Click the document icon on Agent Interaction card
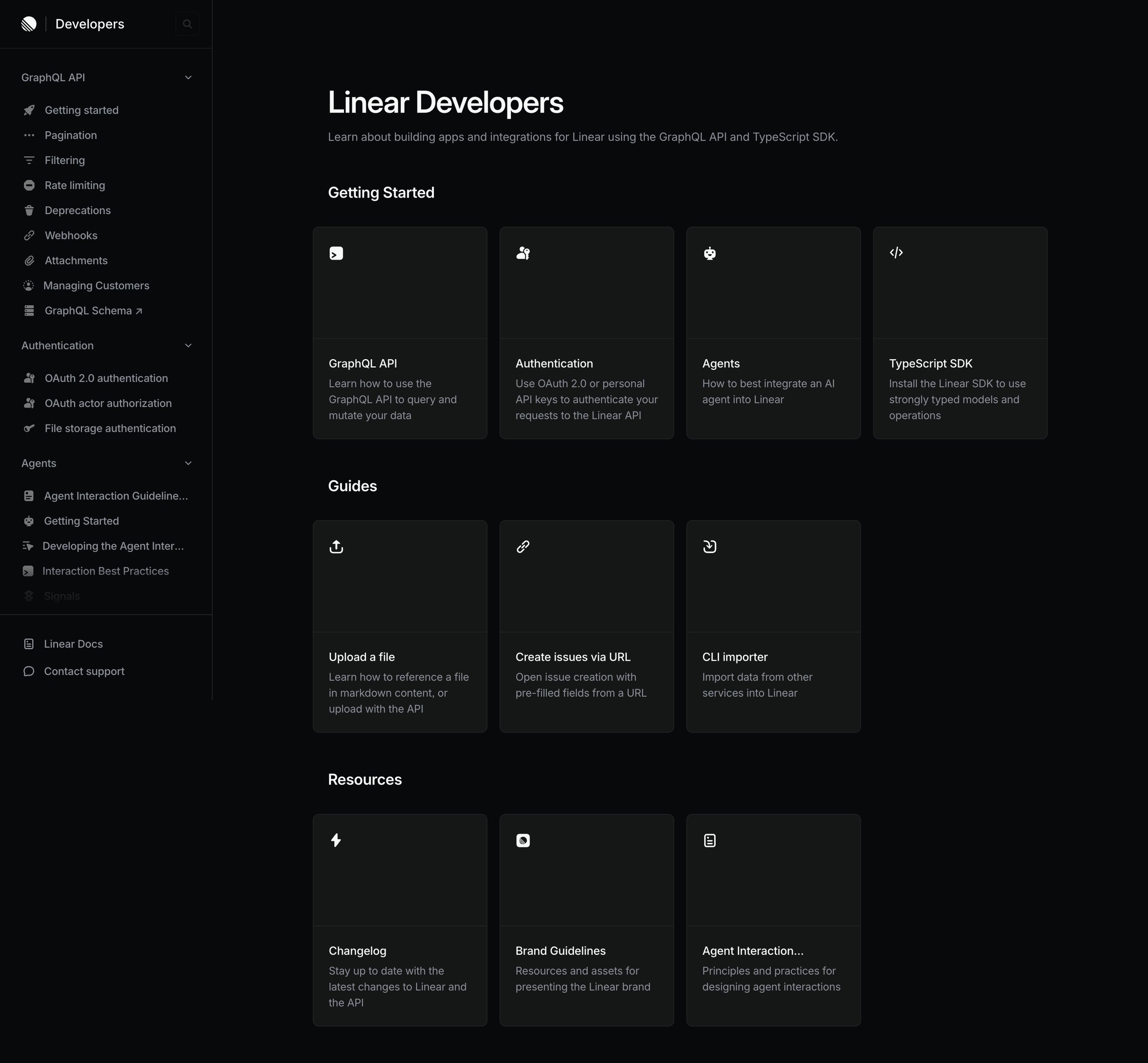The image size is (1148, 1063). point(710,841)
